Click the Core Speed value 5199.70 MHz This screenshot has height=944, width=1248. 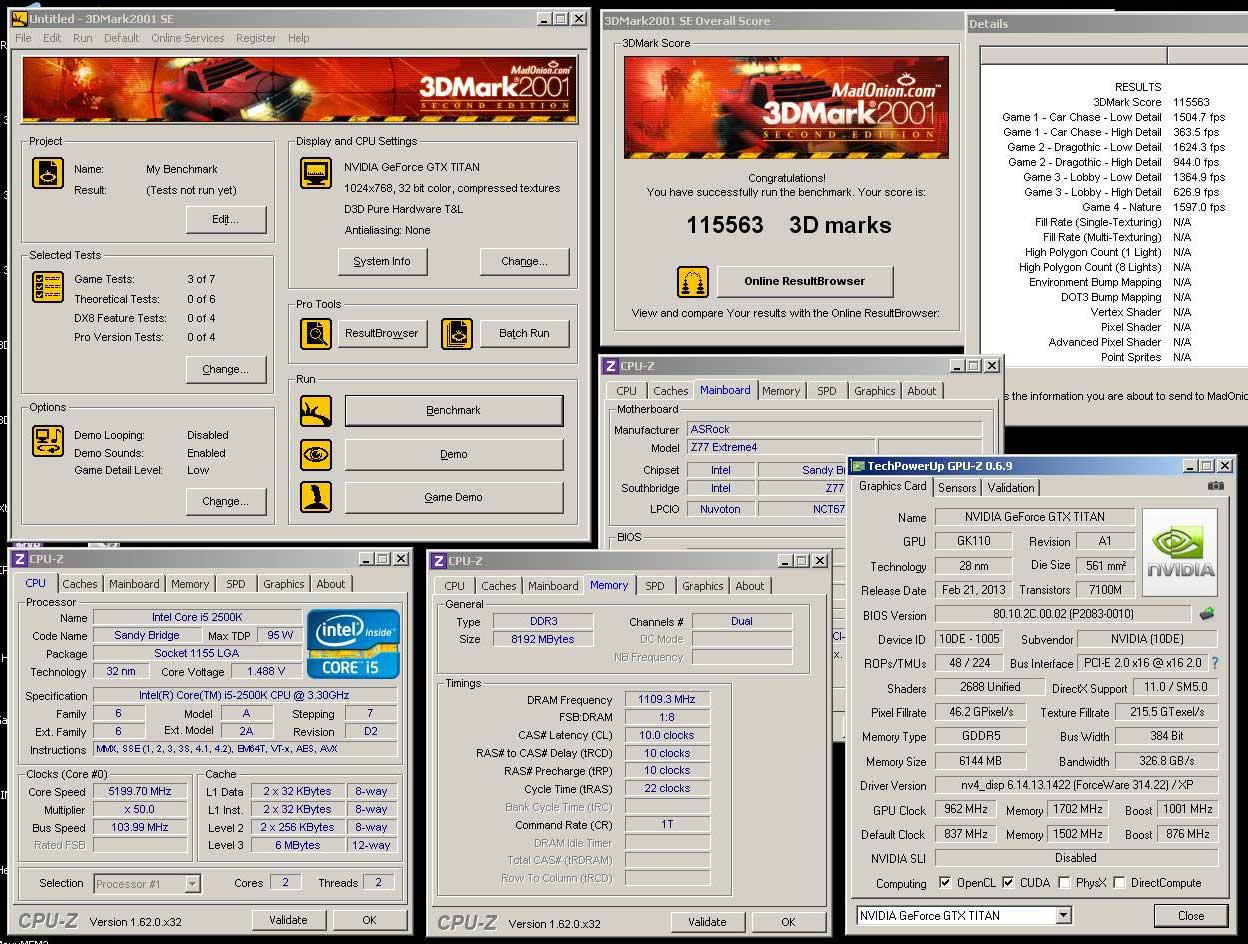(140, 791)
